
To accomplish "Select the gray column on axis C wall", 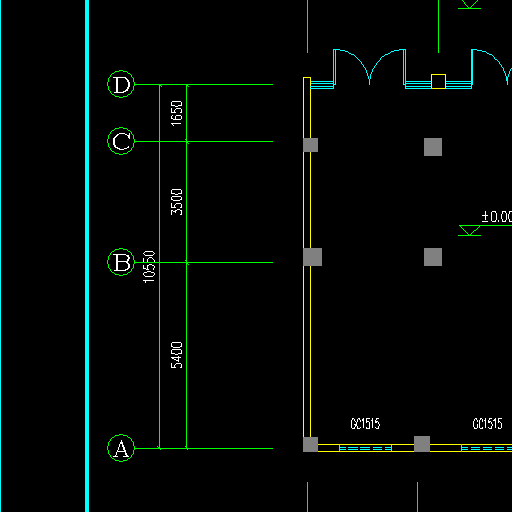I will pos(310,145).
